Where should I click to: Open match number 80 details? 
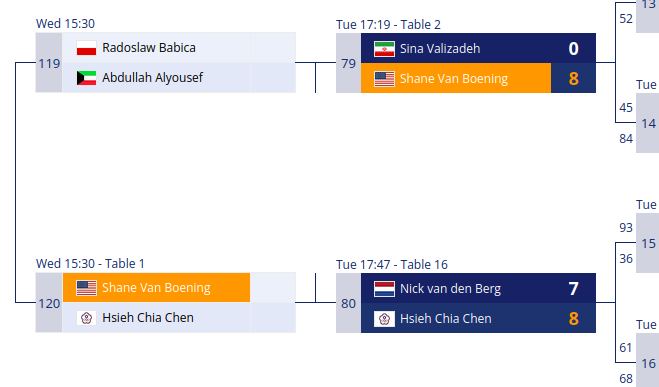click(348, 303)
